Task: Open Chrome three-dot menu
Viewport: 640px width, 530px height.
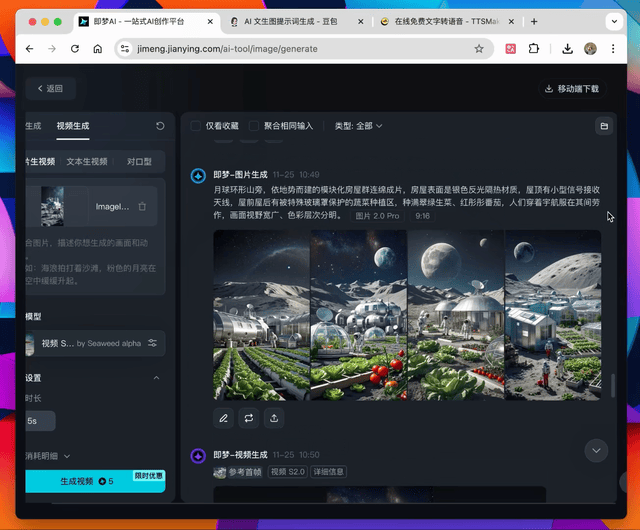Action: 613,49
